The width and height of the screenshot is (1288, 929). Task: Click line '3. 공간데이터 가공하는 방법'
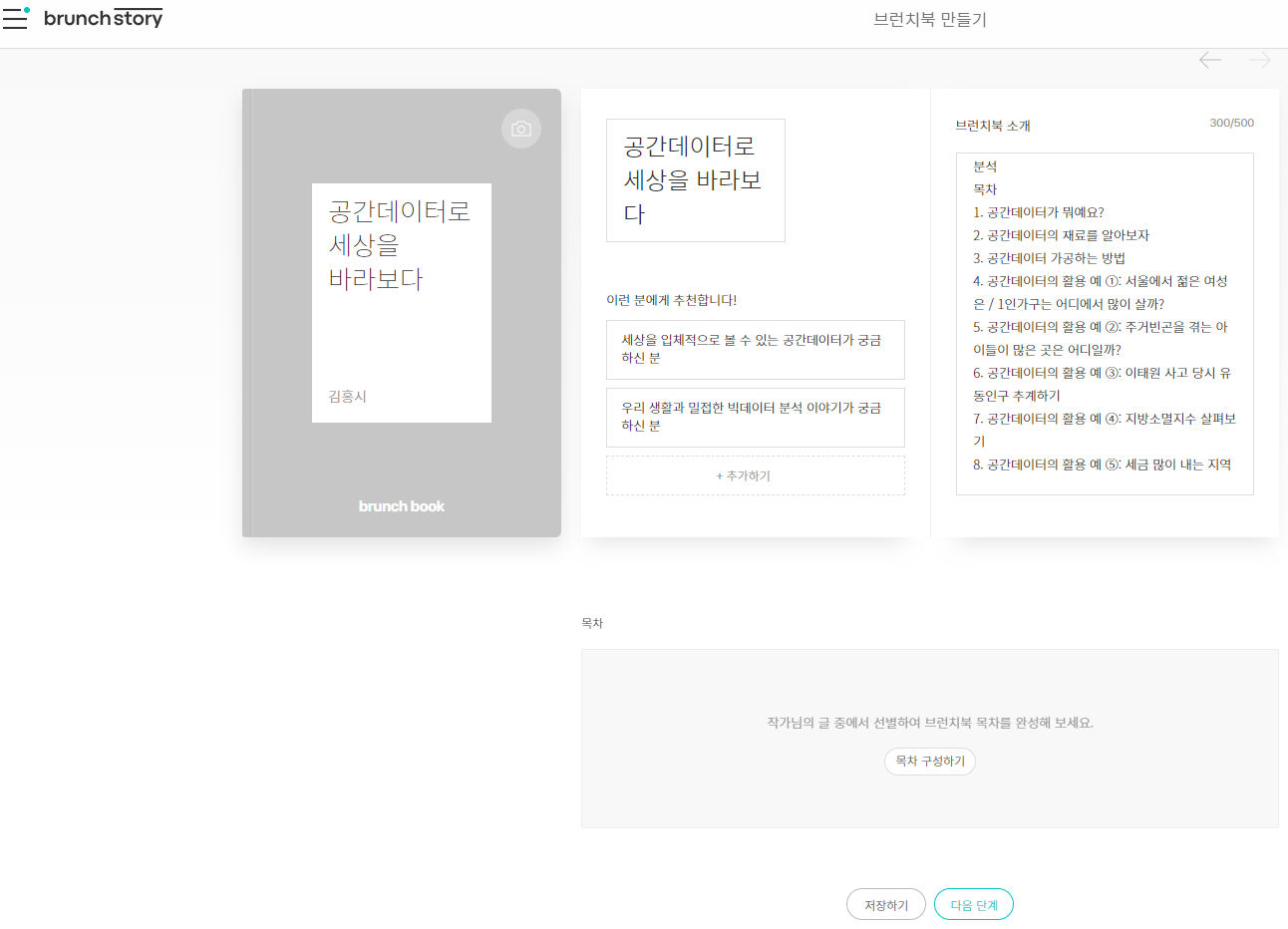[x=1050, y=258]
